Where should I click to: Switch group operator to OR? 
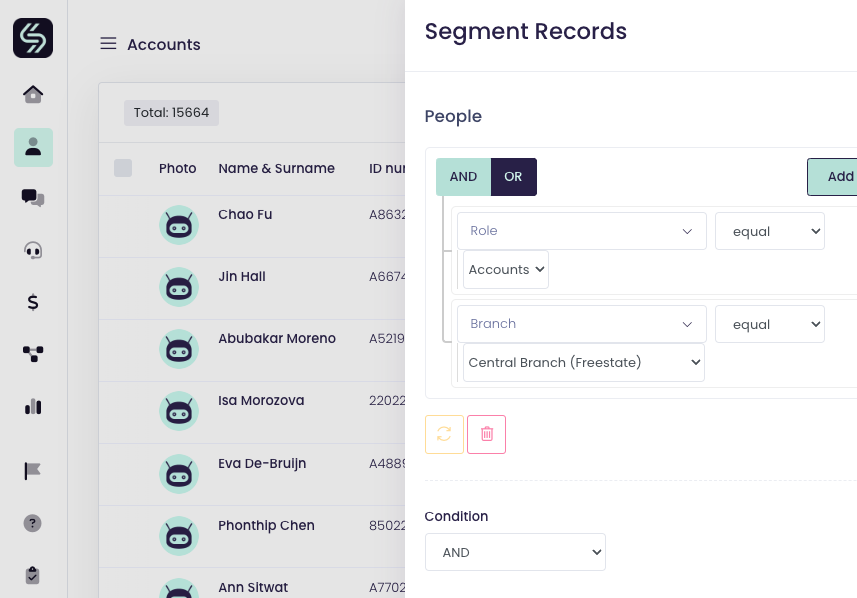tap(513, 177)
